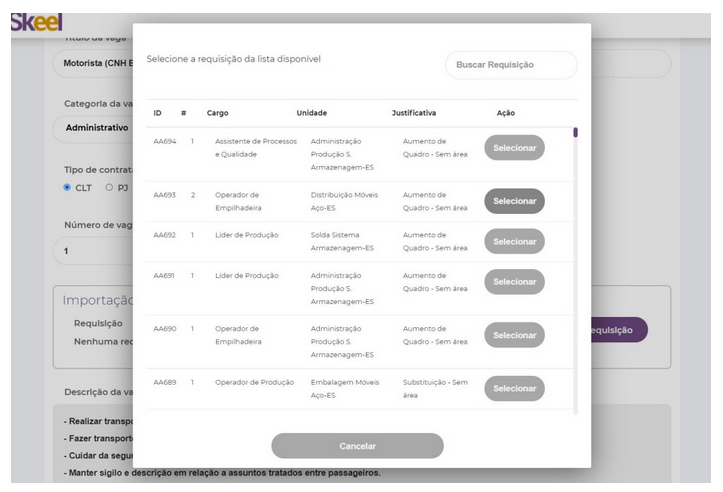723x492 pixels.
Task: Click the Unidade column header
Action: (x=311, y=113)
